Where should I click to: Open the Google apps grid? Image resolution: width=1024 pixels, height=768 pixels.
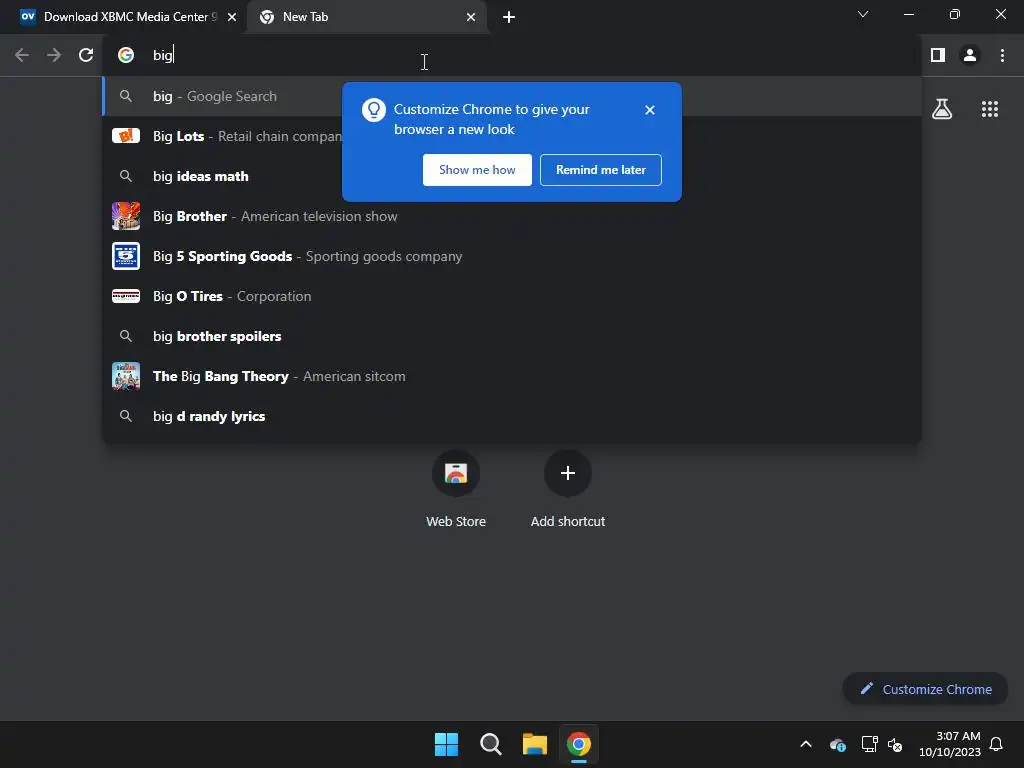[990, 109]
